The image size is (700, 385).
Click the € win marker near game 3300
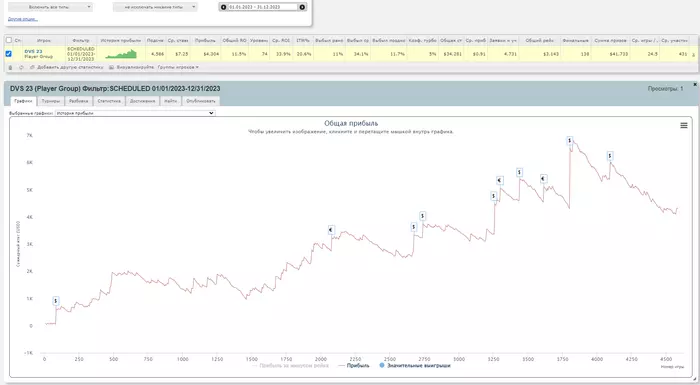[500, 180]
